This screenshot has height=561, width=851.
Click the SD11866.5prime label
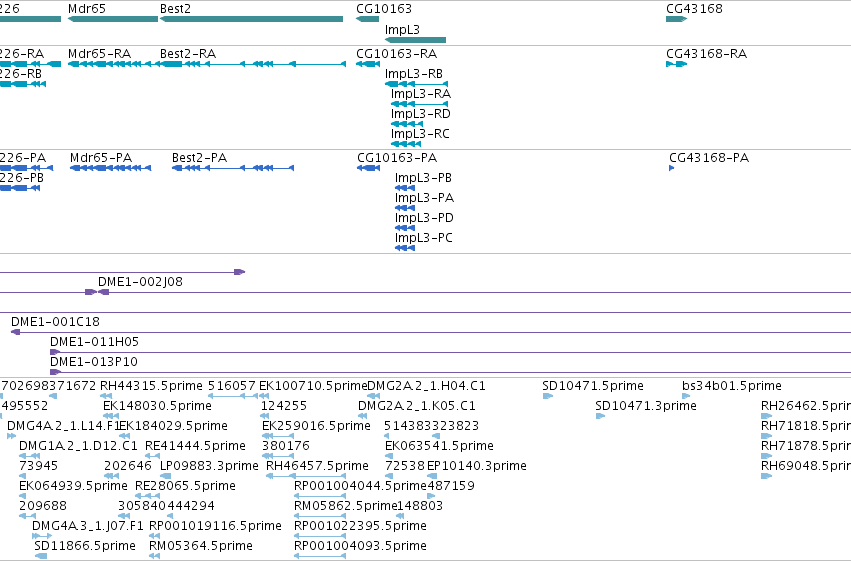85,546
